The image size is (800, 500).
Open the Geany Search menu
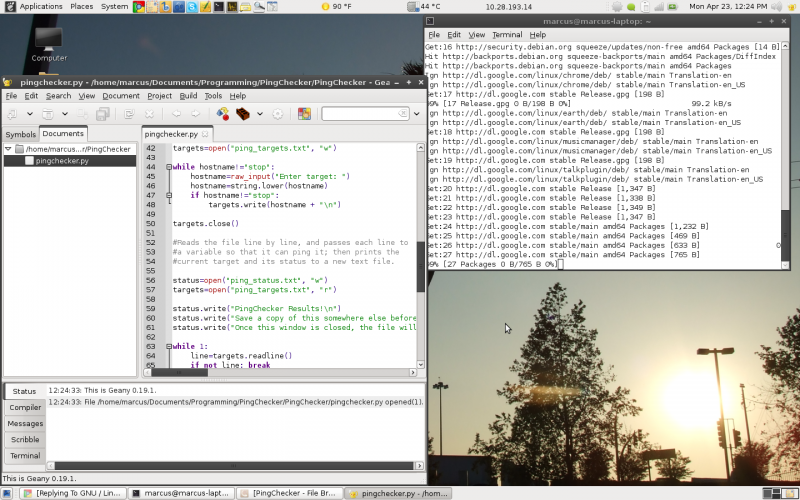click(58, 96)
